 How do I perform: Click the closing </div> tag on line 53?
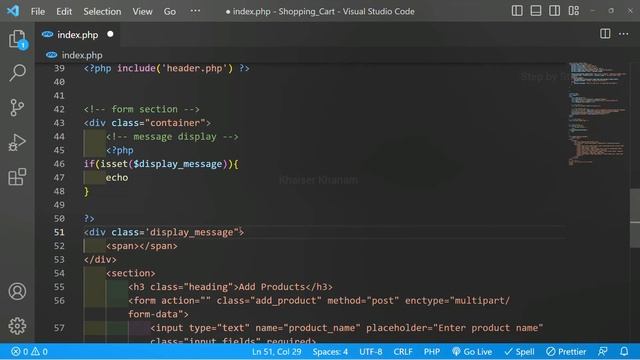100,260
